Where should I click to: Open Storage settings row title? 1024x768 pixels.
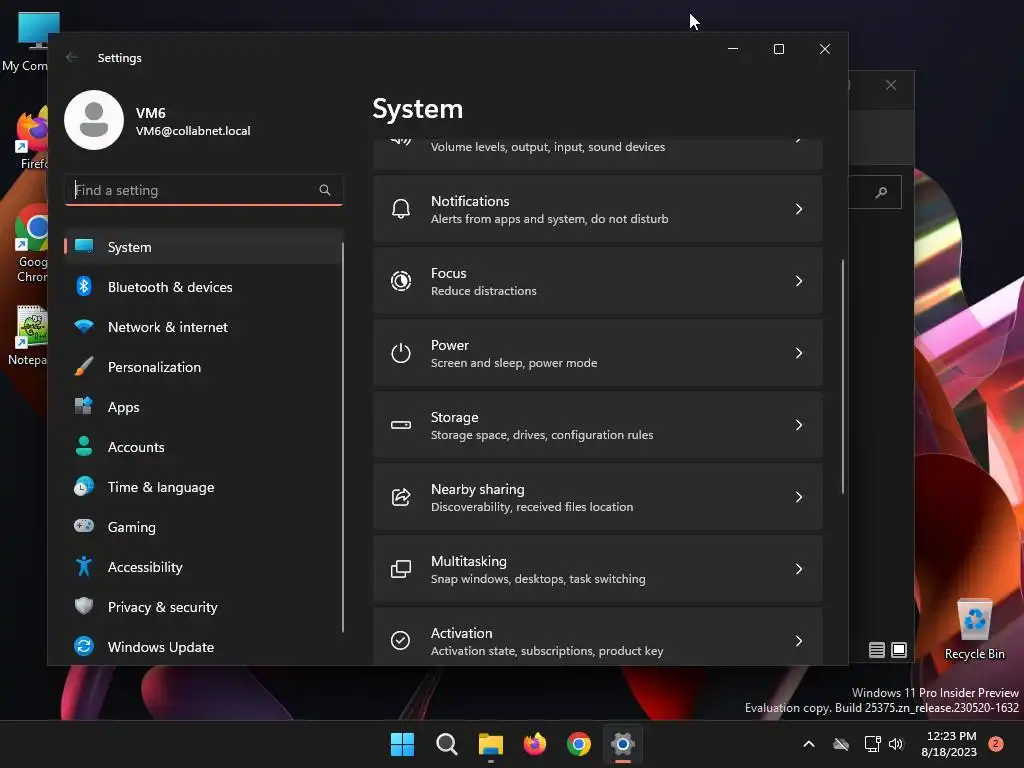click(455, 417)
